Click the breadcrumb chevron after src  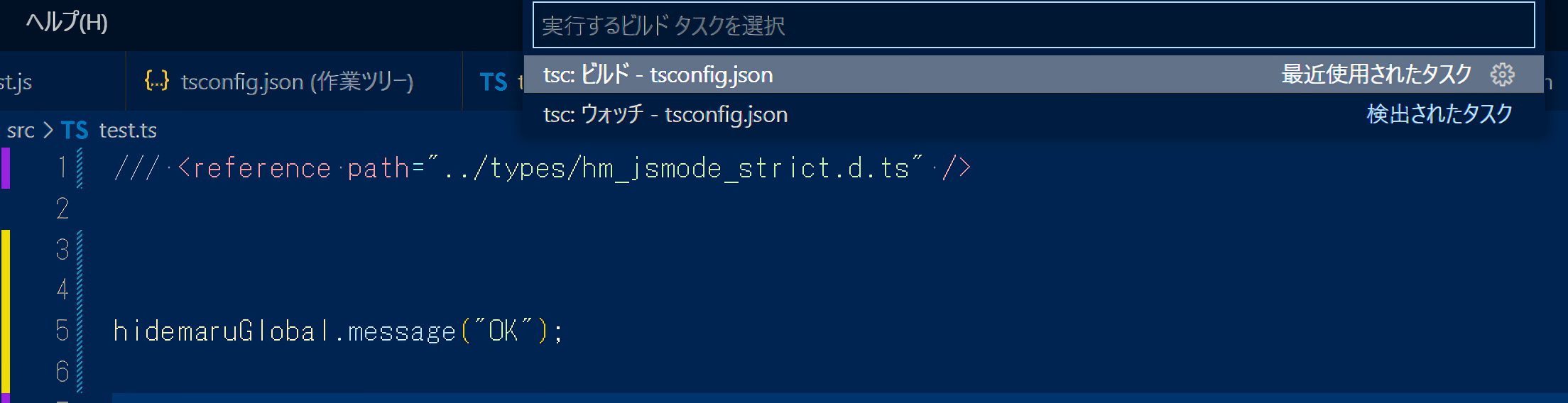click(48, 131)
